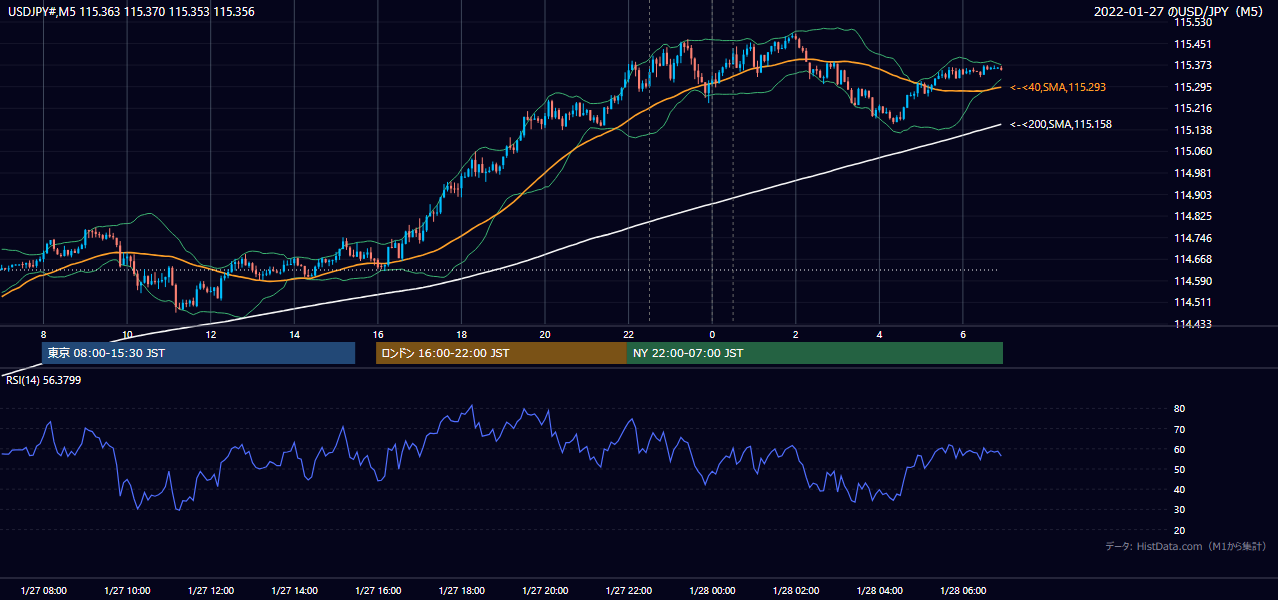
Task: Select the 東京 08:00-15:30 JST session bar
Action: [x=198, y=353]
